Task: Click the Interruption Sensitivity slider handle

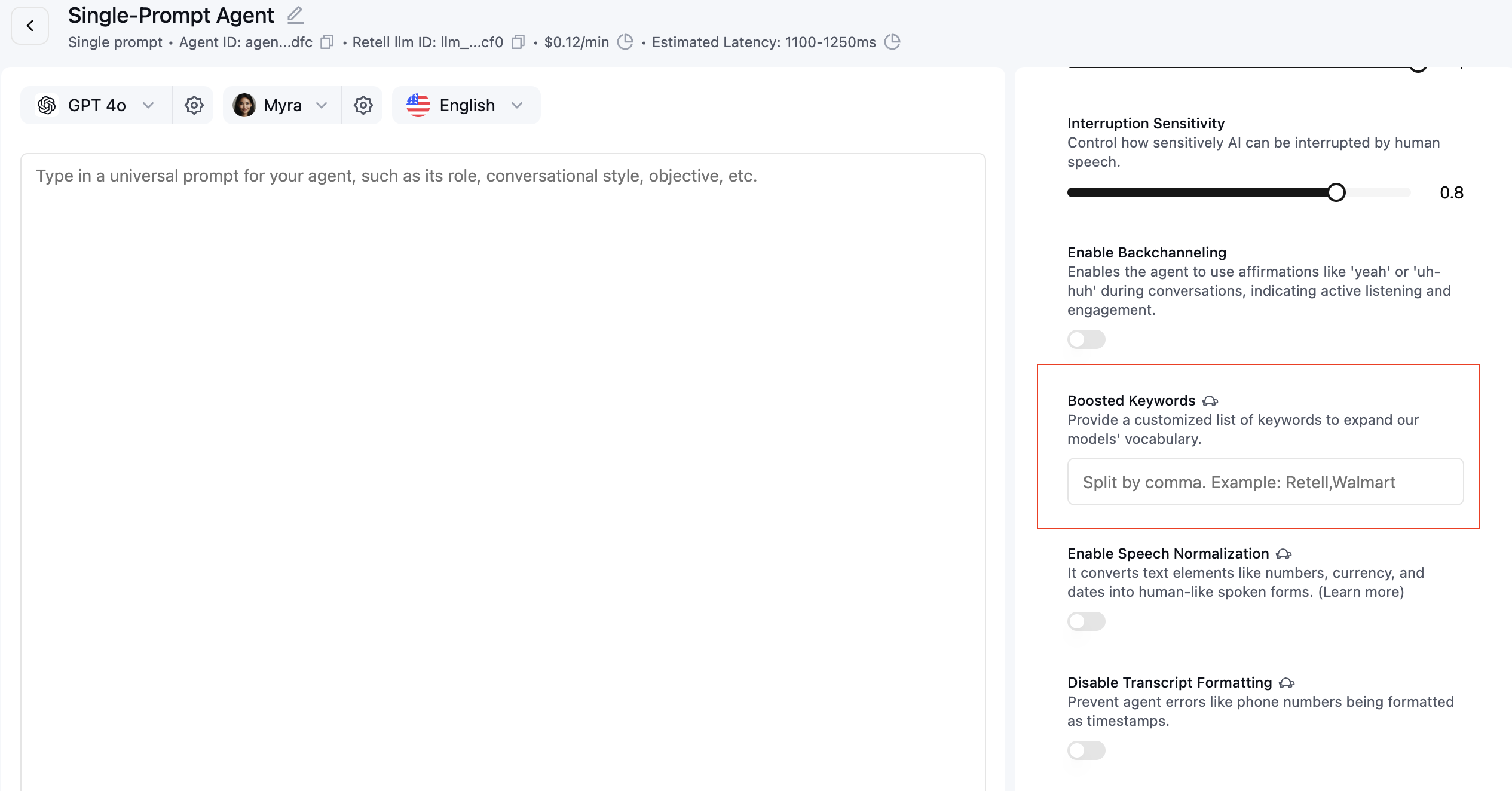Action: 1336,192
